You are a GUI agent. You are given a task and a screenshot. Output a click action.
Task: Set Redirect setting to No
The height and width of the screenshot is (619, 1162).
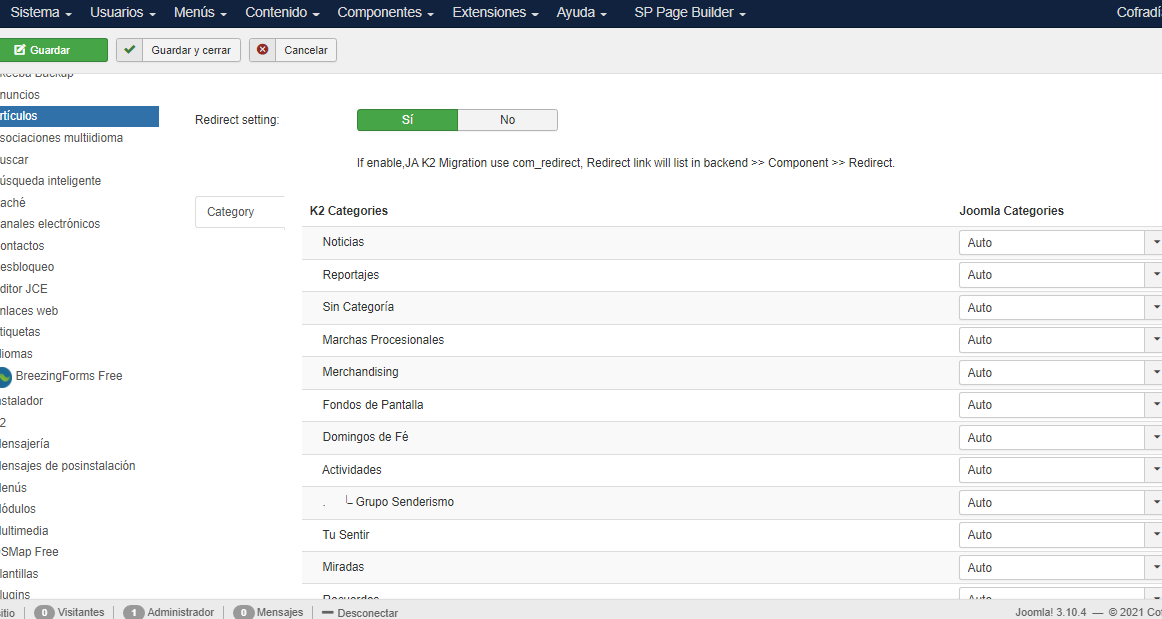click(x=507, y=120)
